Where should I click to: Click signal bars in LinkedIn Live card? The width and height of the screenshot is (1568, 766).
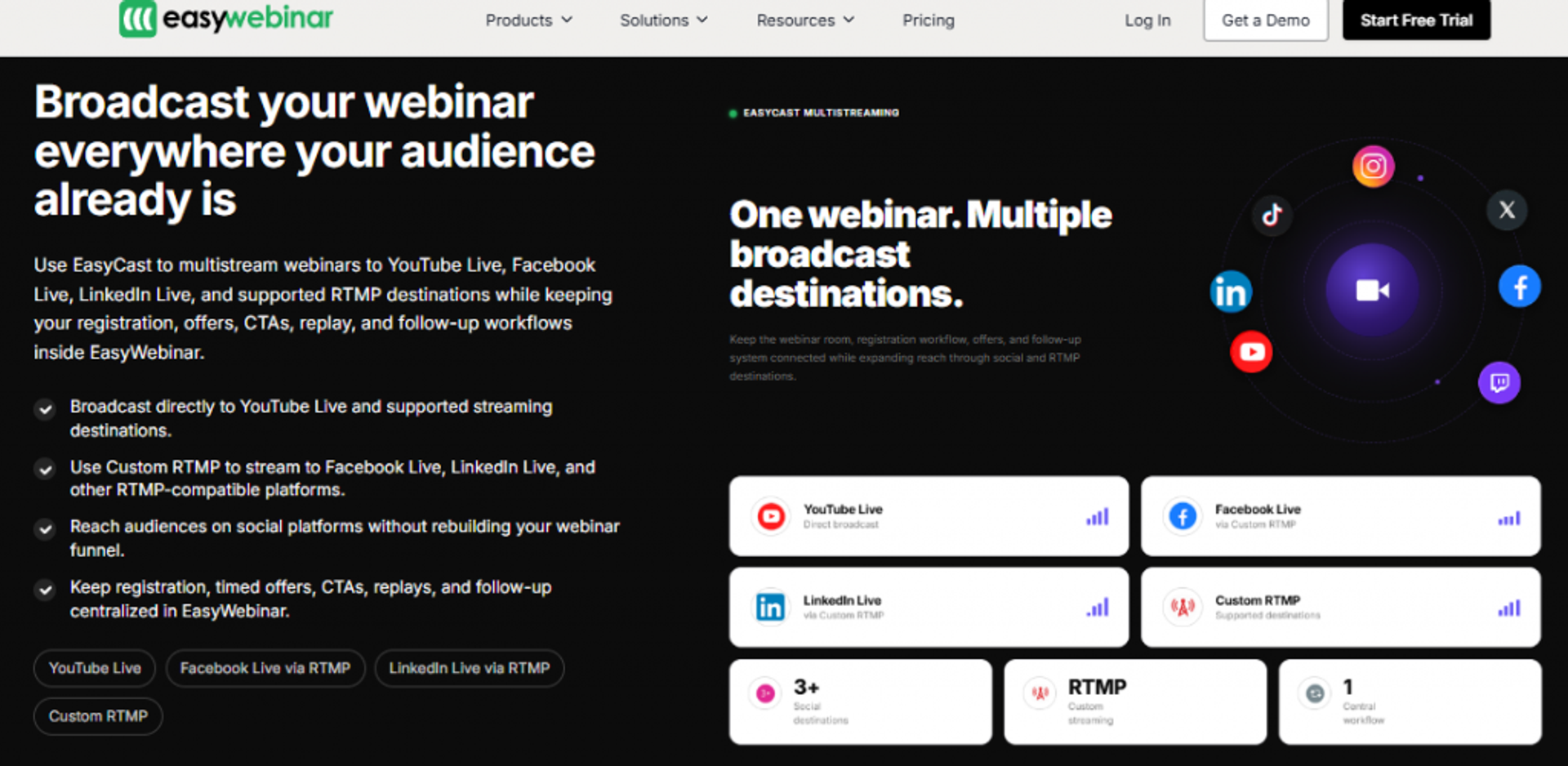(x=1098, y=608)
